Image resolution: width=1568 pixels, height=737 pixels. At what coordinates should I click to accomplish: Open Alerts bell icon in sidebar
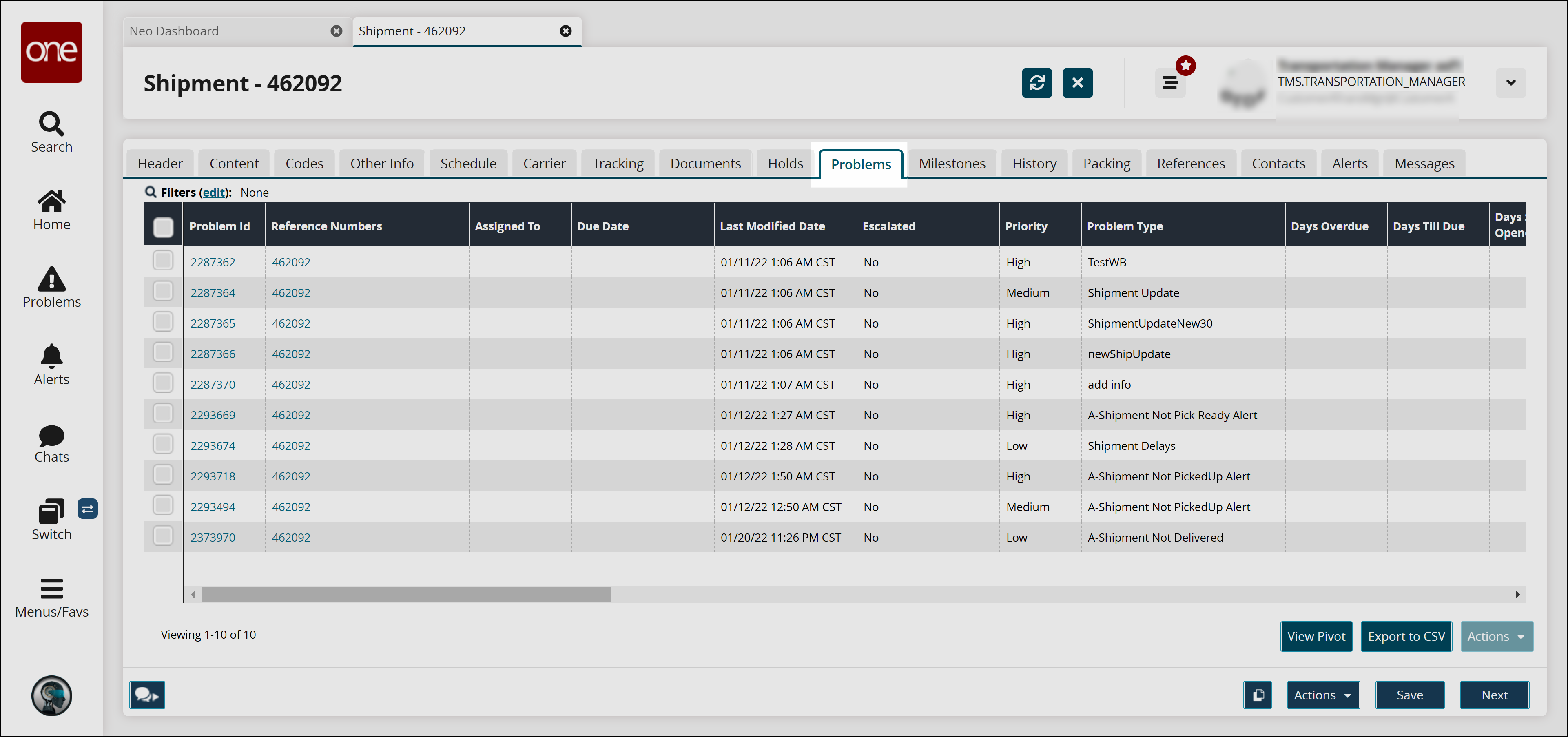click(x=51, y=356)
